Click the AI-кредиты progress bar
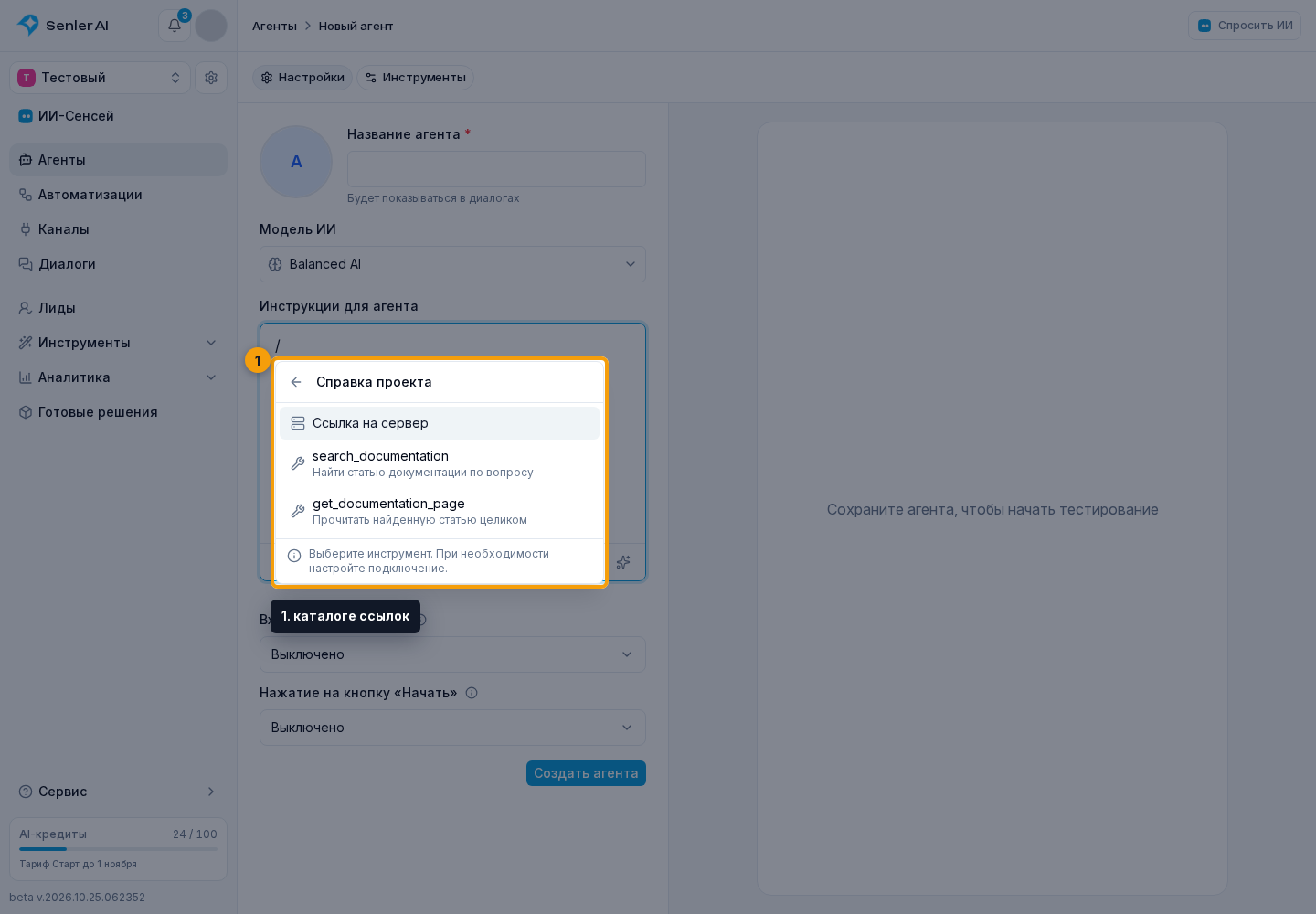This screenshot has height=914, width=1316. coord(118,849)
